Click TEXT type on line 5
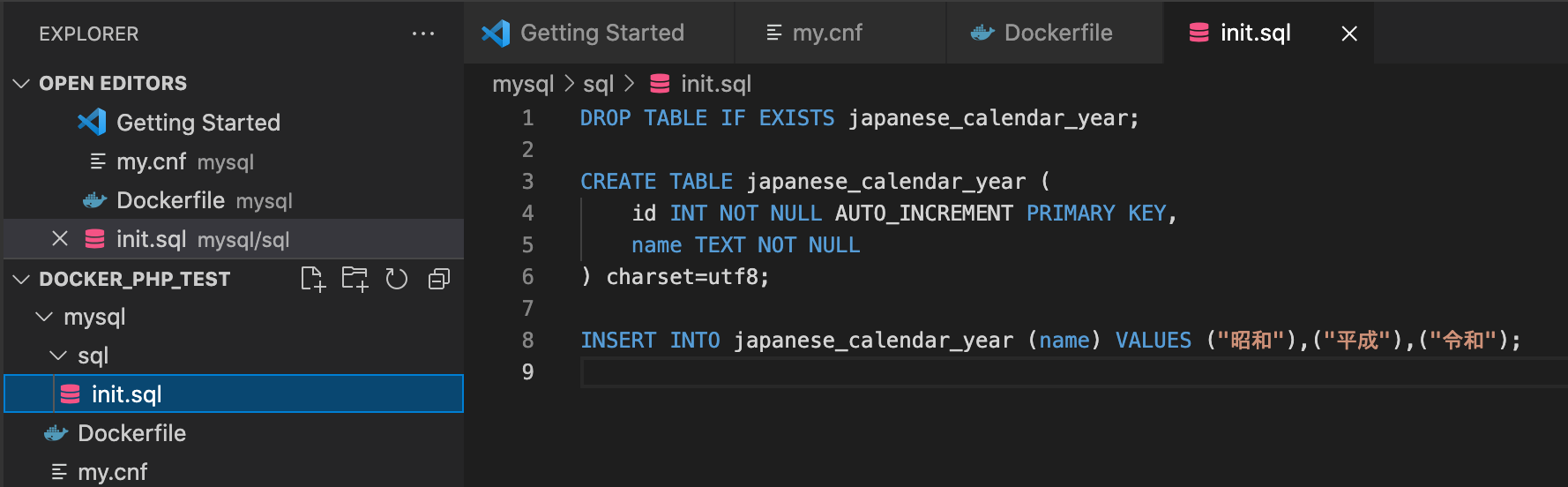The width and height of the screenshot is (1568, 487). coord(720,245)
